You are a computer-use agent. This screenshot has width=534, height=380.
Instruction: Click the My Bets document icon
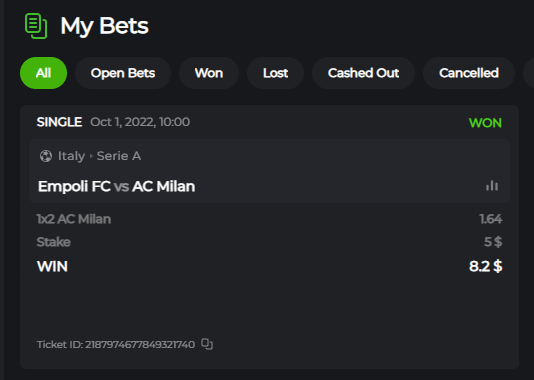tap(36, 26)
